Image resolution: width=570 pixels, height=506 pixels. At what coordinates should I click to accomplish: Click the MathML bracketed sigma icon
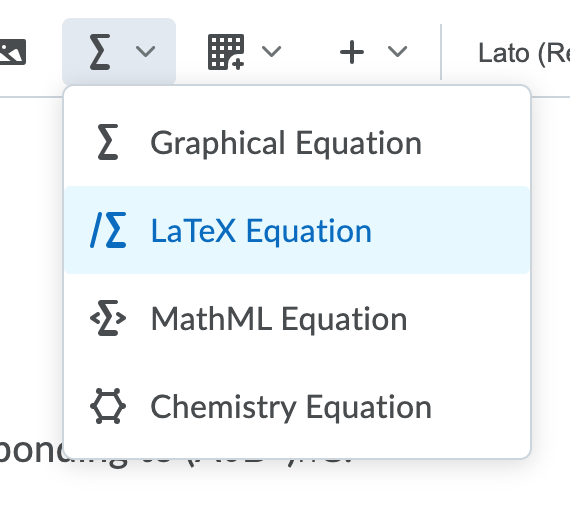click(108, 318)
